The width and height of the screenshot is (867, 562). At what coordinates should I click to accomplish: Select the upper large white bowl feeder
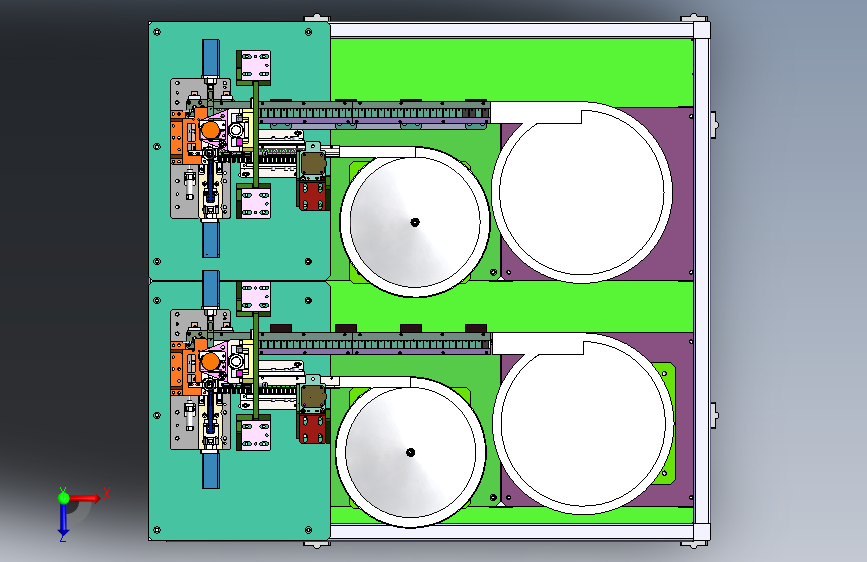click(x=582, y=192)
